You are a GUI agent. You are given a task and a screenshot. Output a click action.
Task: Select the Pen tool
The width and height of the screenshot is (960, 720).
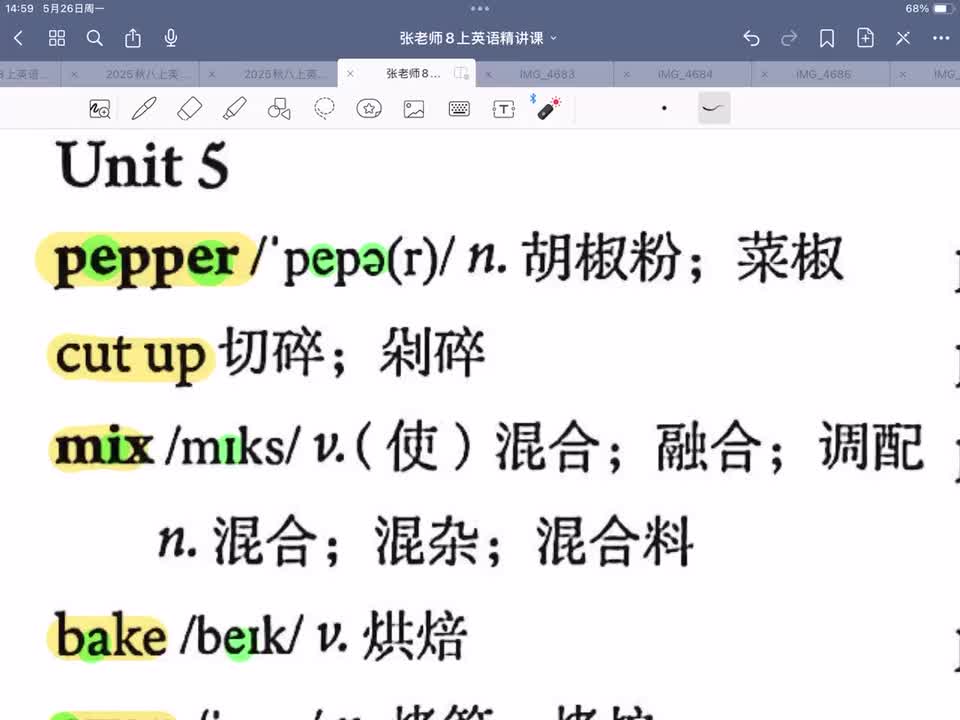coord(144,109)
